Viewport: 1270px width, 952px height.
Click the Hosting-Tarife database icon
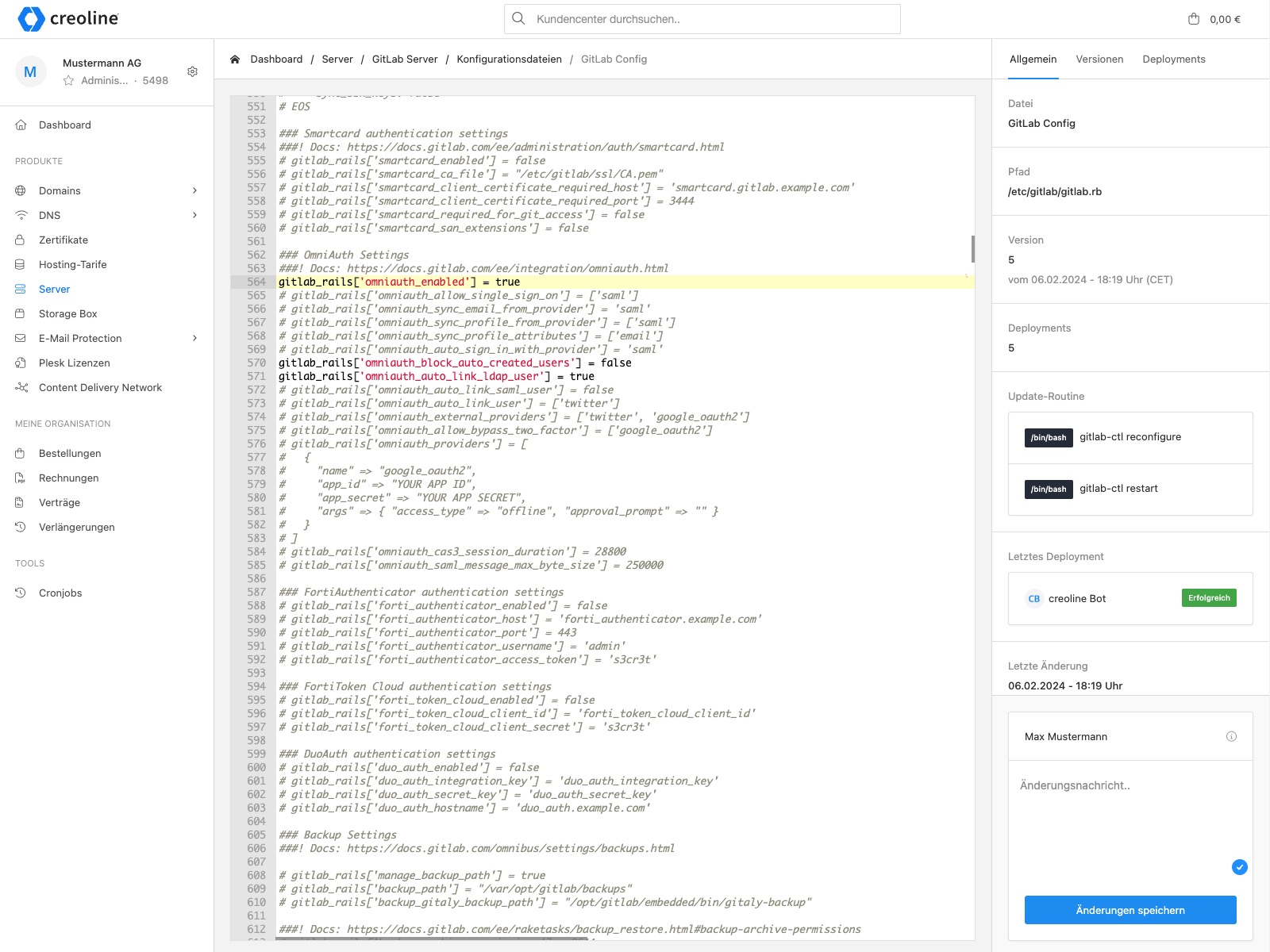[x=21, y=264]
